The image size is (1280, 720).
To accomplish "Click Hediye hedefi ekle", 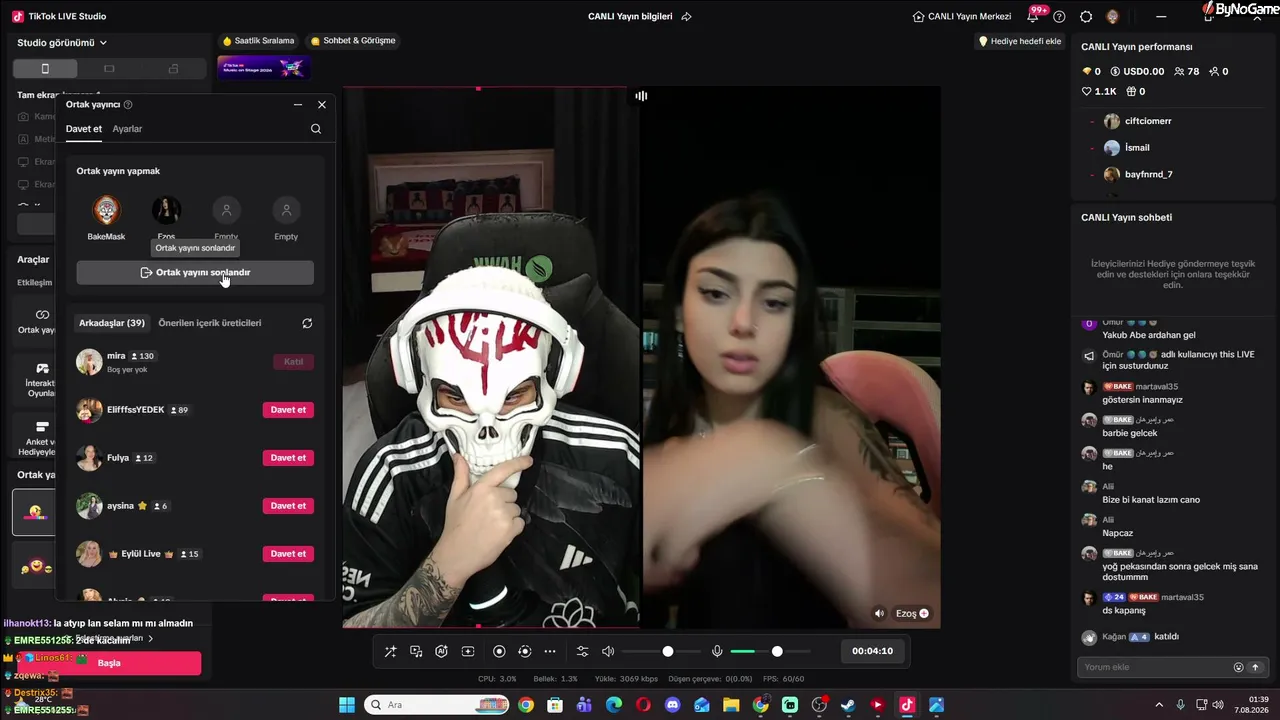I will point(1019,41).
